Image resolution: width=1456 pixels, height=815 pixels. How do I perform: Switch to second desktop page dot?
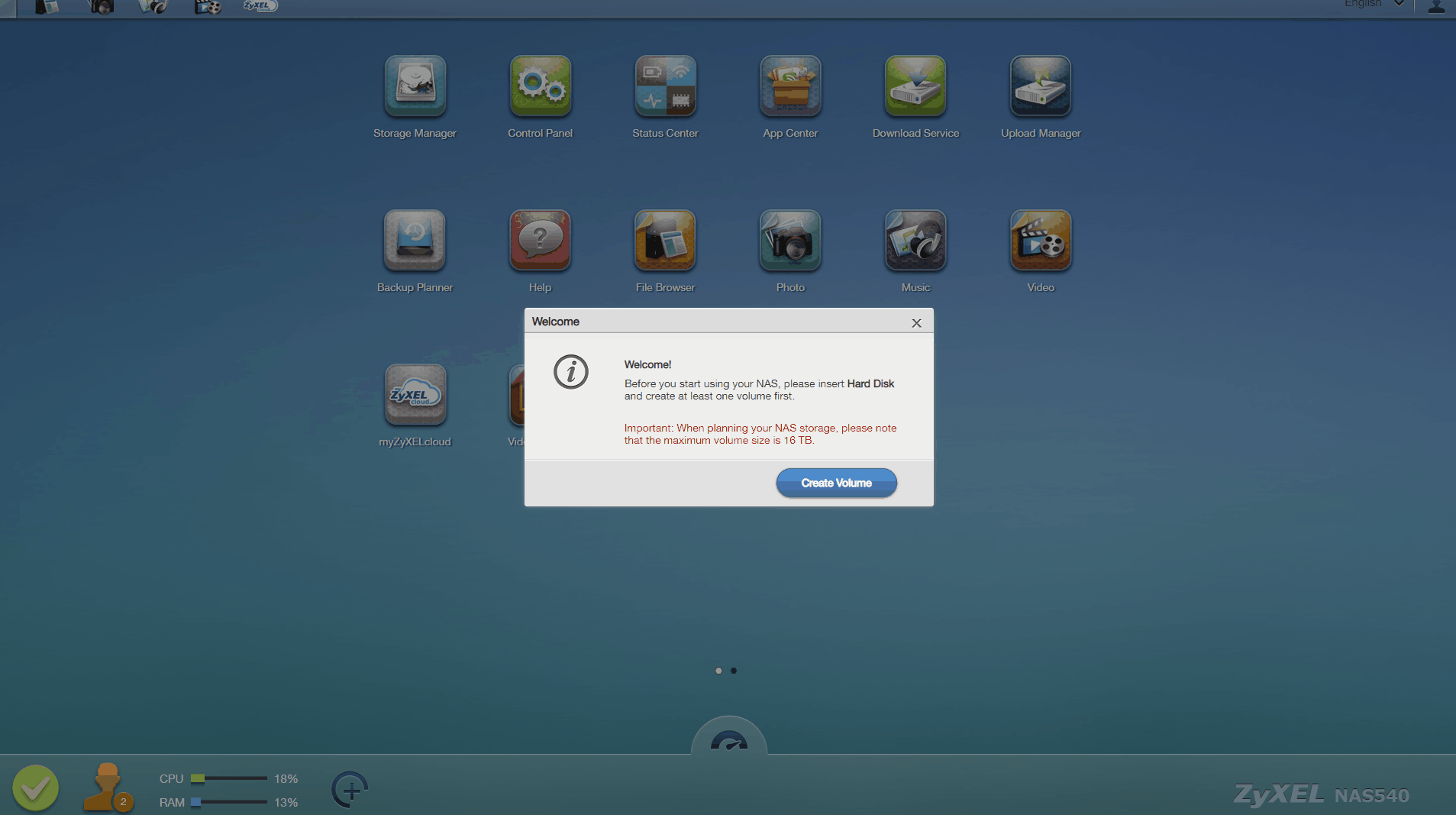click(734, 671)
